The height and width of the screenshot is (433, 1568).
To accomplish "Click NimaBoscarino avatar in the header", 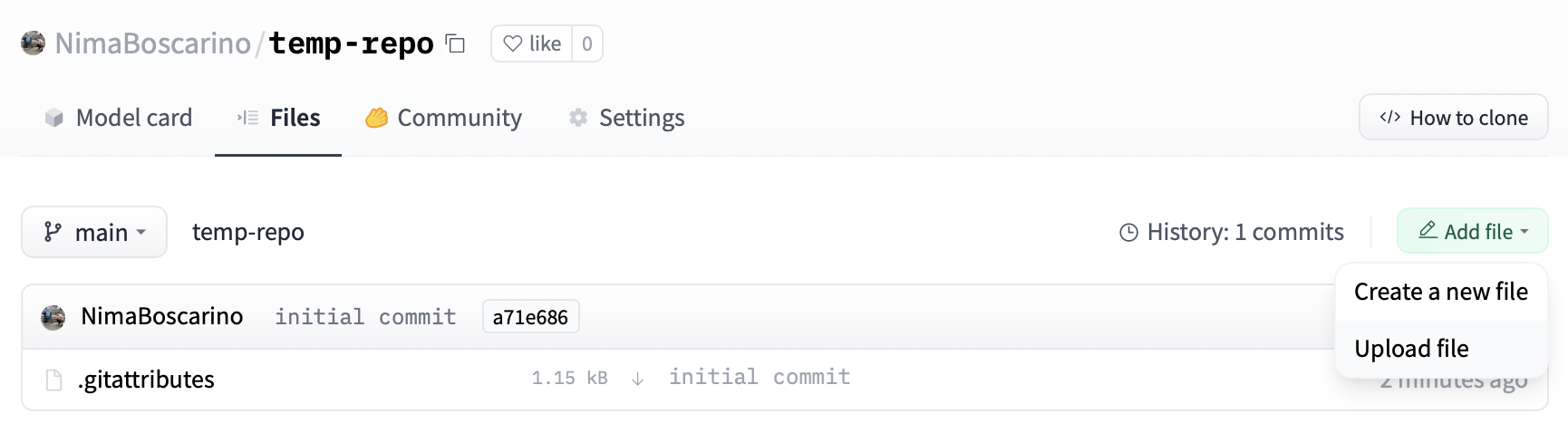I will pos(34,43).
